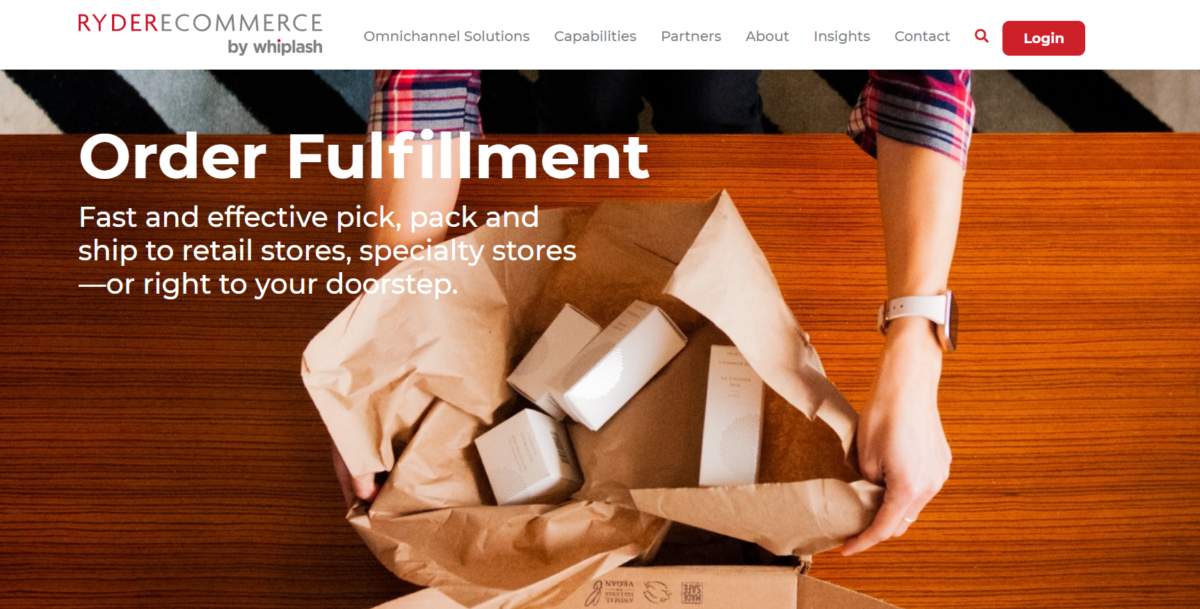Click the "Made Safe" stamp on the box flap

[692, 592]
